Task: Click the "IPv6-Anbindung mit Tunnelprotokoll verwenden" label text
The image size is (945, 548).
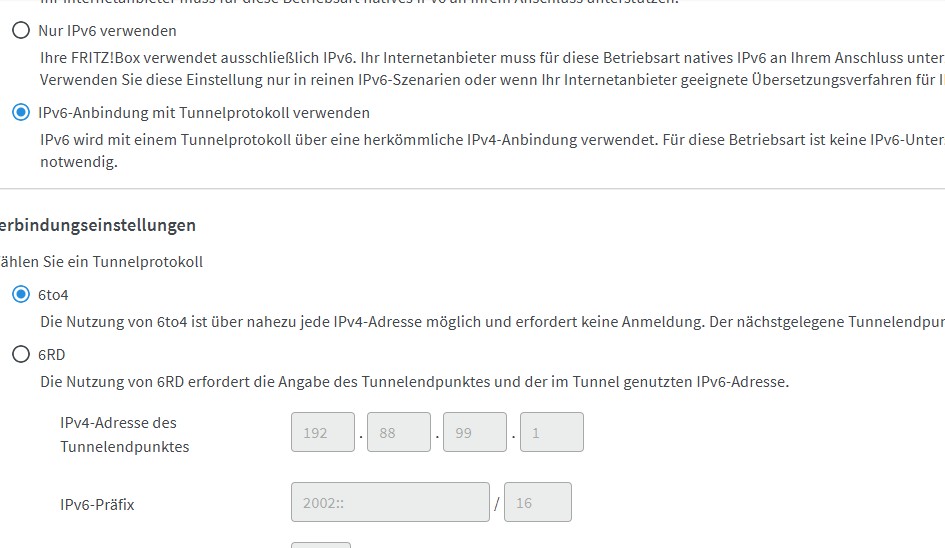Action: tap(204, 113)
